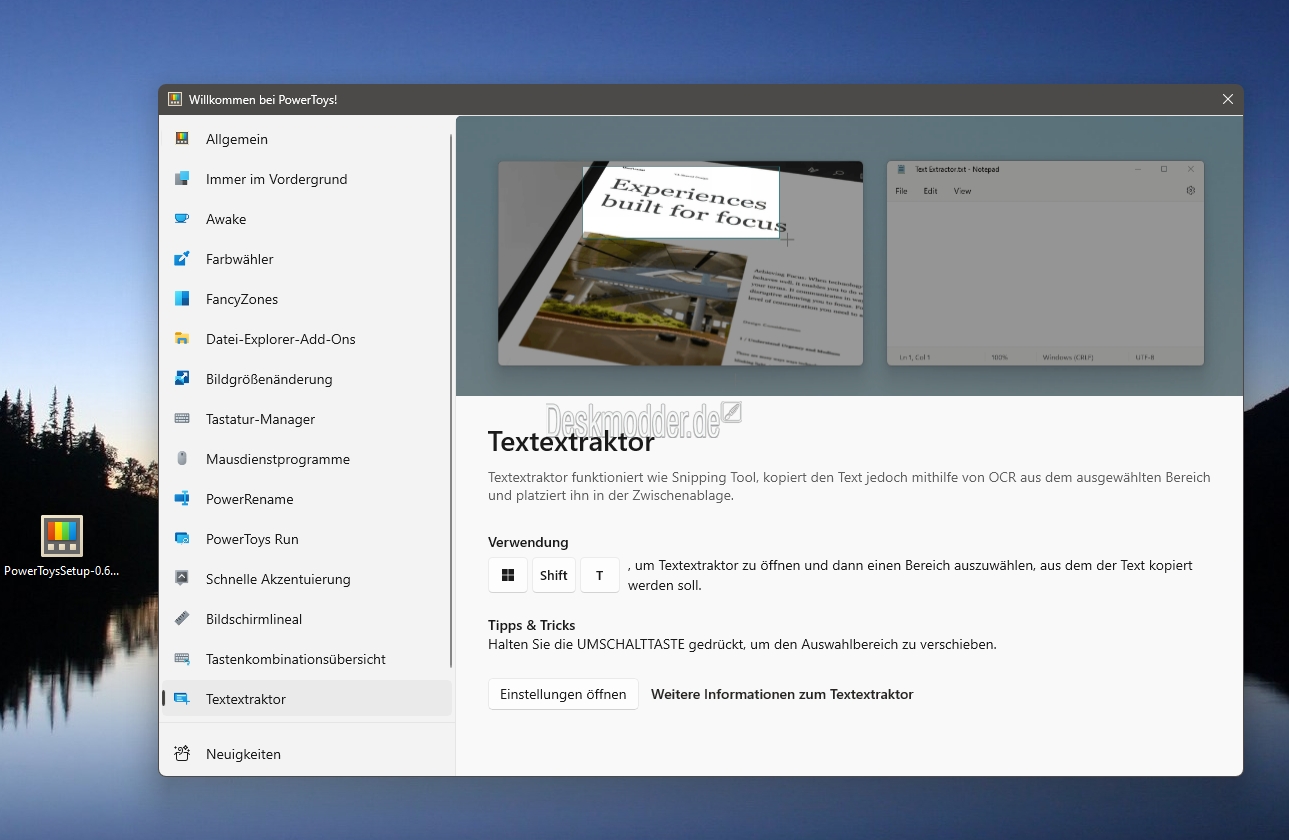This screenshot has height=840, width=1289.
Task: Follow the Weitere Informationen zum Textextraktor link
Action: coord(782,694)
